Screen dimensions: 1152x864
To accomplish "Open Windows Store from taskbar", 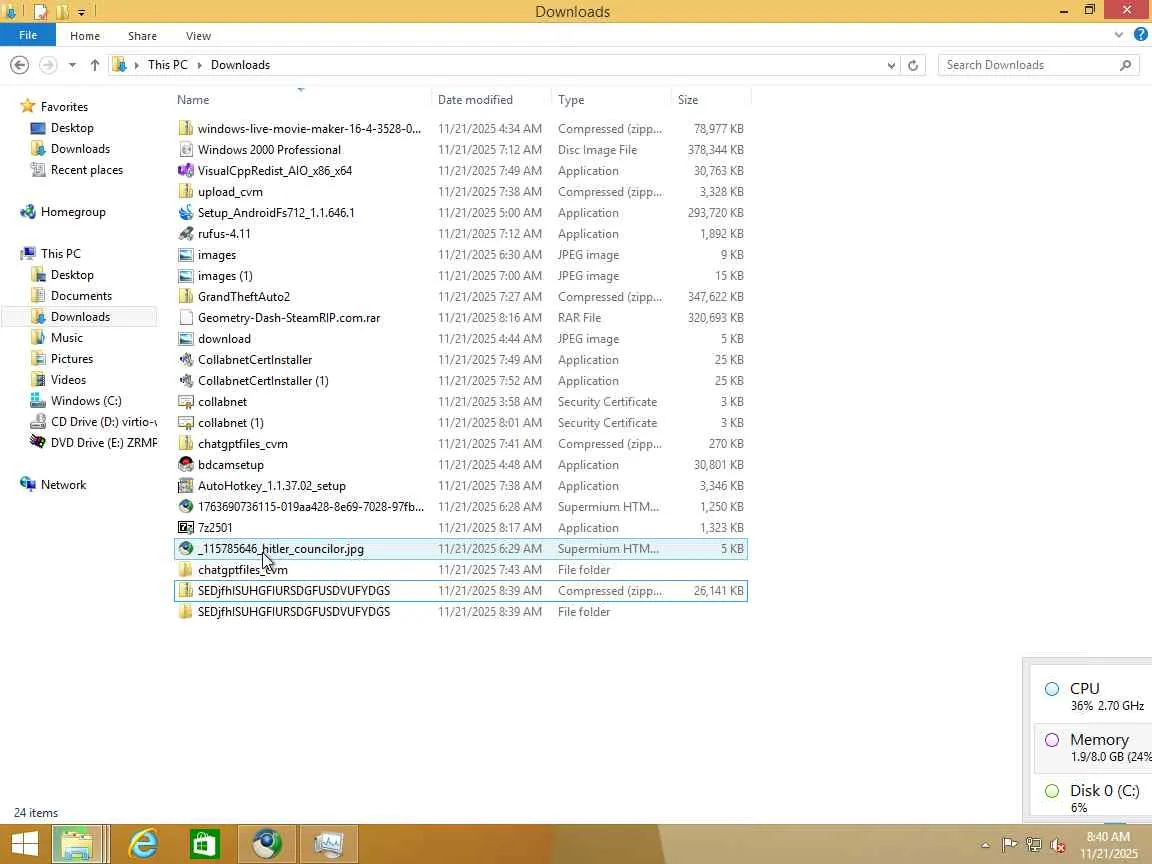I will (x=204, y=844).
